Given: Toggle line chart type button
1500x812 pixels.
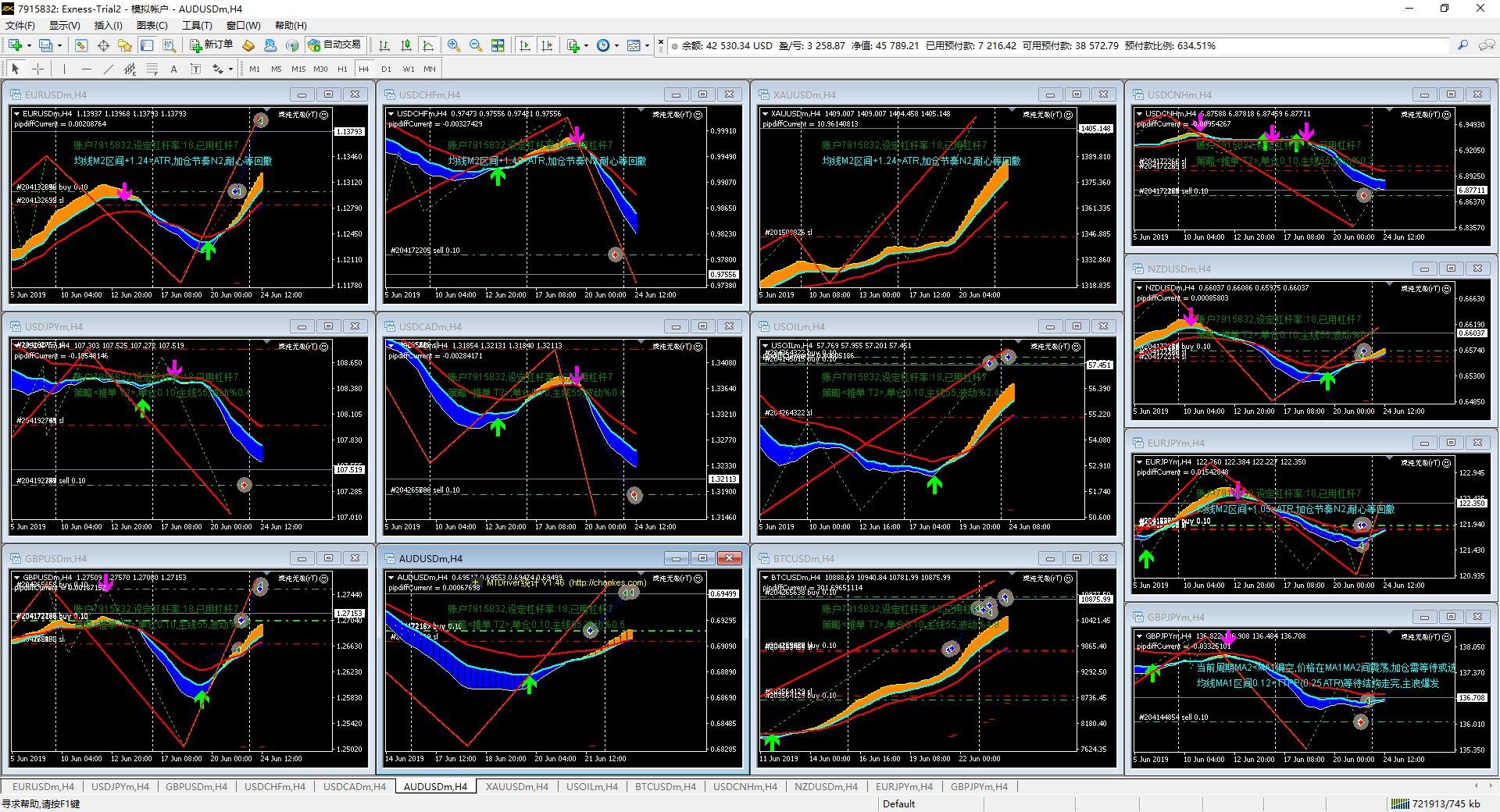Looking at the screenshot, I should coord(428,45).
